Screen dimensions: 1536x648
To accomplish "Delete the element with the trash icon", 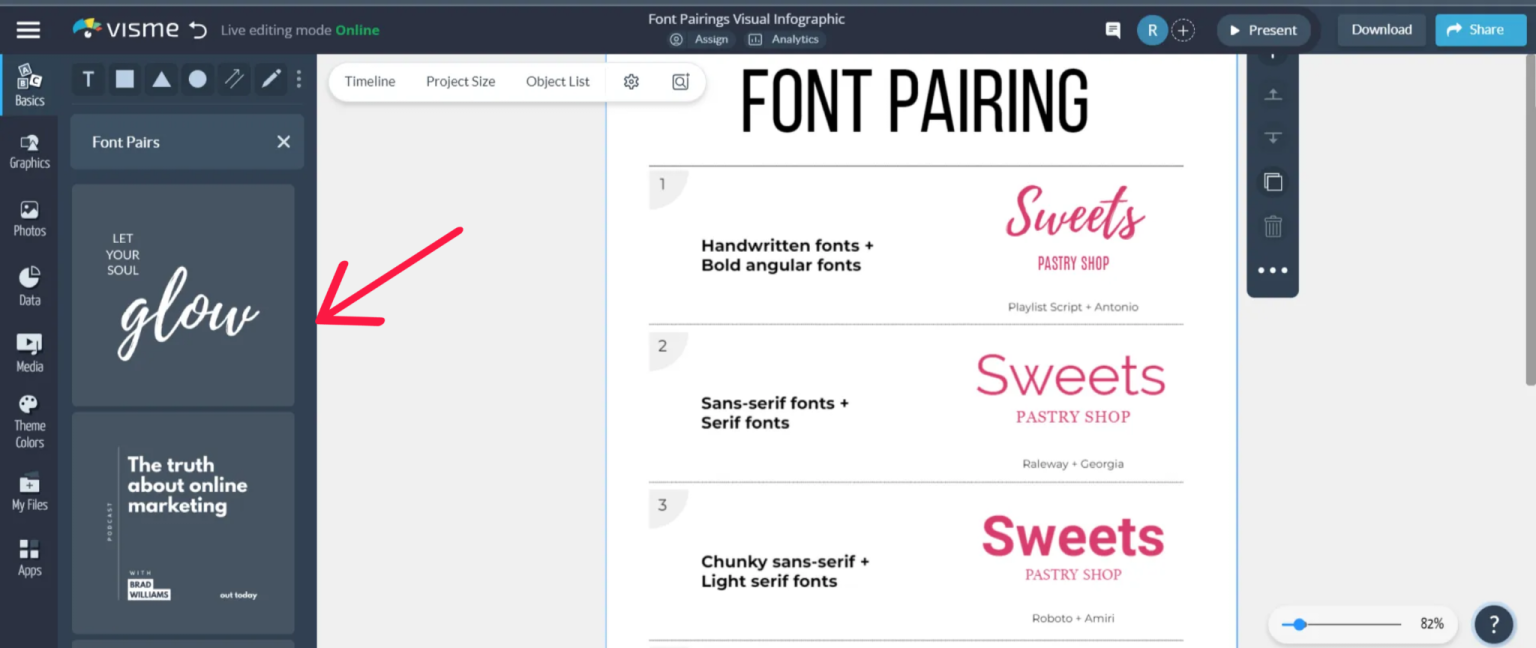I will (1272, 227).
